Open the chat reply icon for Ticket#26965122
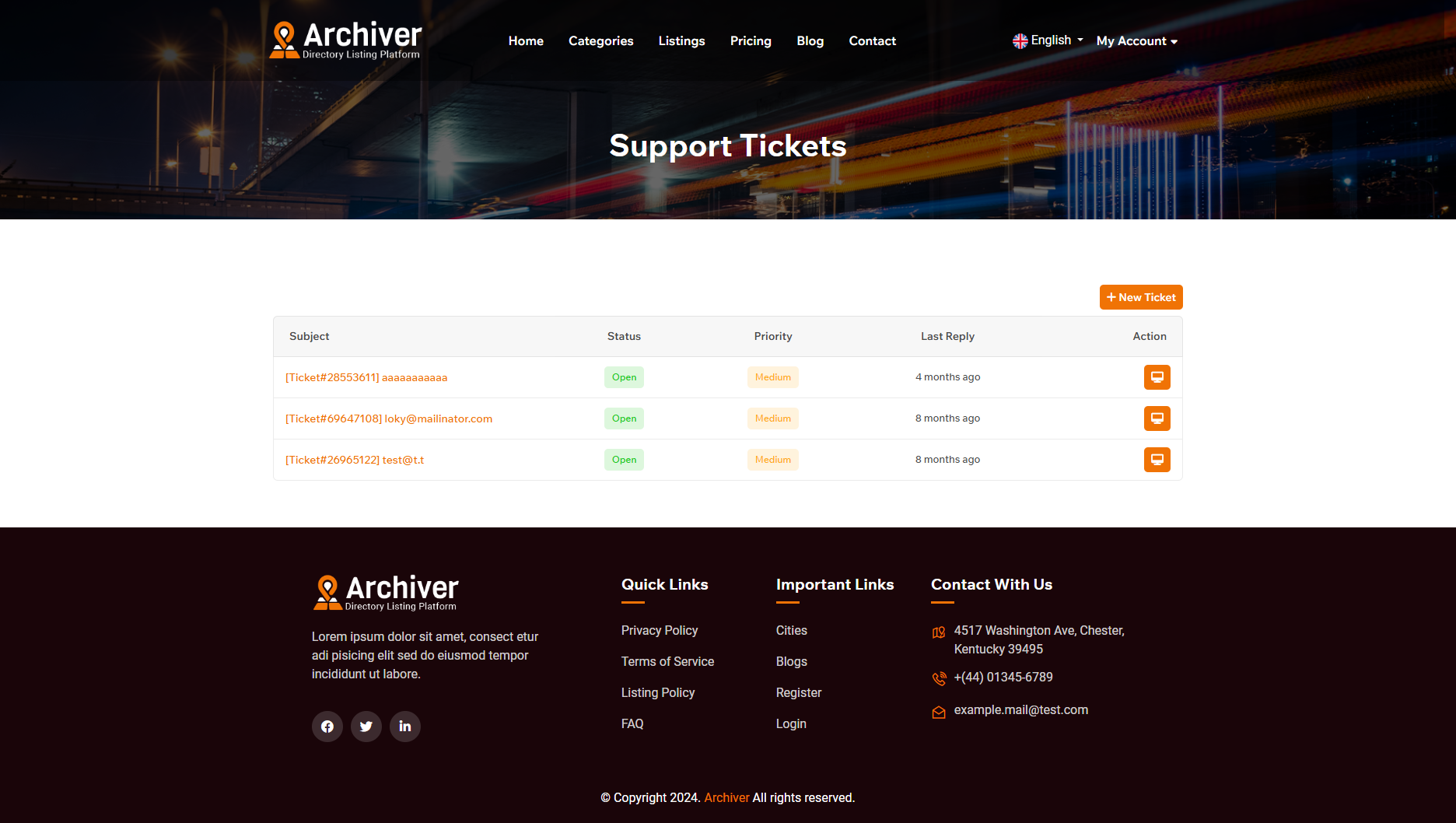The width and height of the screenshot is (1456, 823). click(1157, 460)
